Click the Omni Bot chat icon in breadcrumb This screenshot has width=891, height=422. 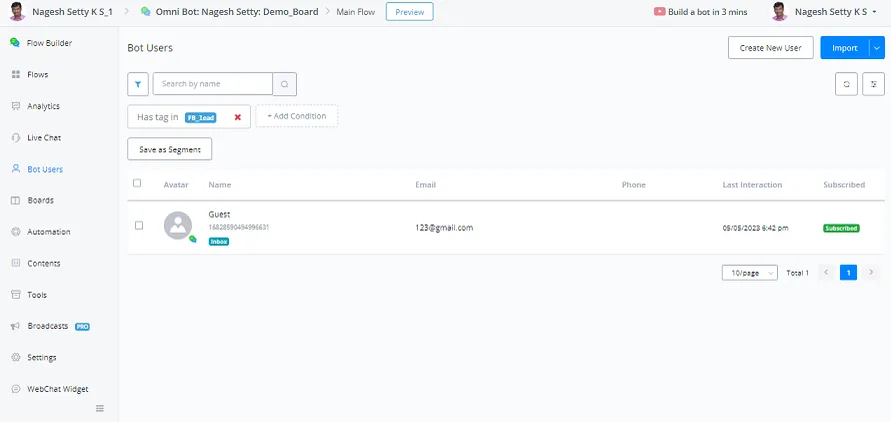(x=146, y=11)
